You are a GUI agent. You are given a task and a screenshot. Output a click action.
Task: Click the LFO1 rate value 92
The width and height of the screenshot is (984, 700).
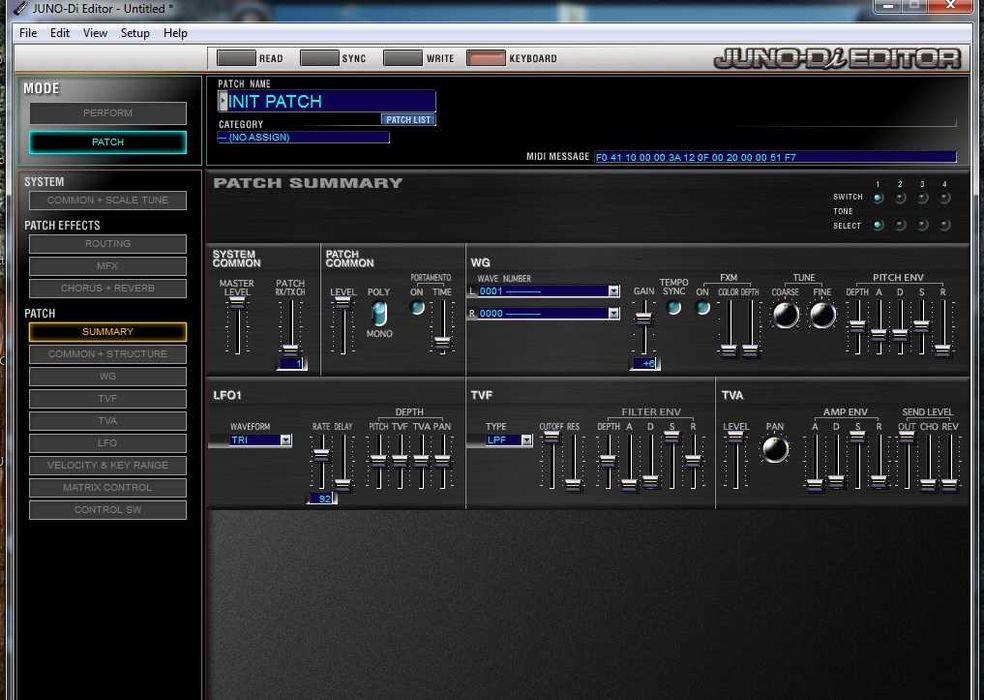click(x=323, y=498)
